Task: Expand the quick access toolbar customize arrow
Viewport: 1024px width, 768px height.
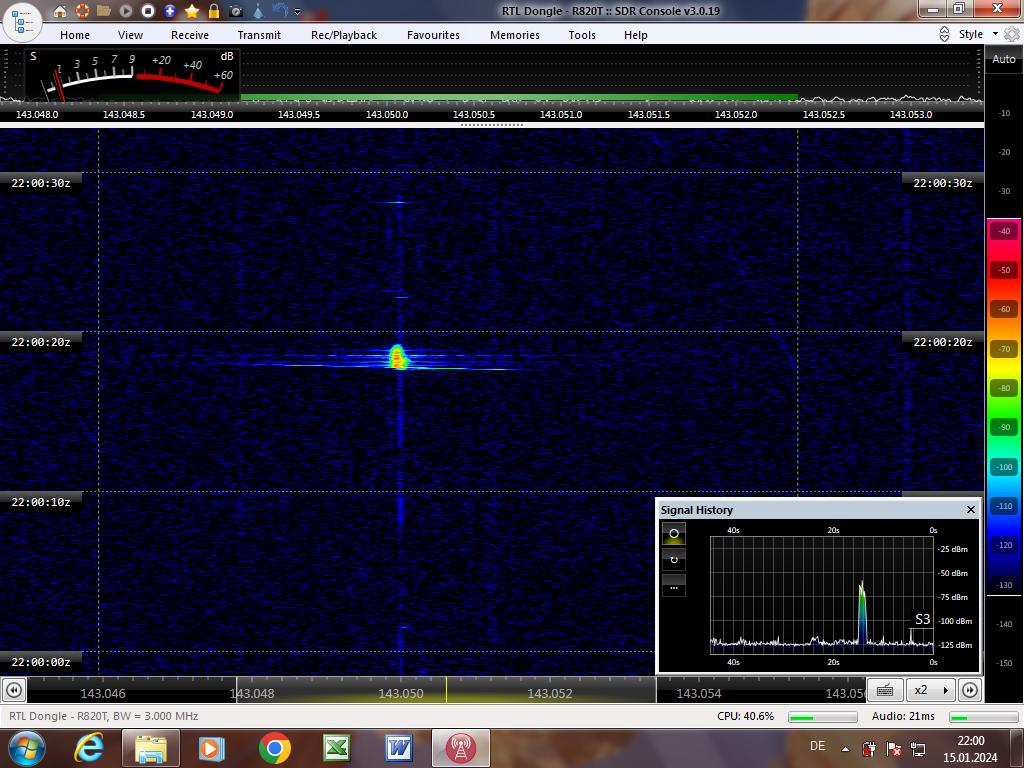Action: (298, 12)
